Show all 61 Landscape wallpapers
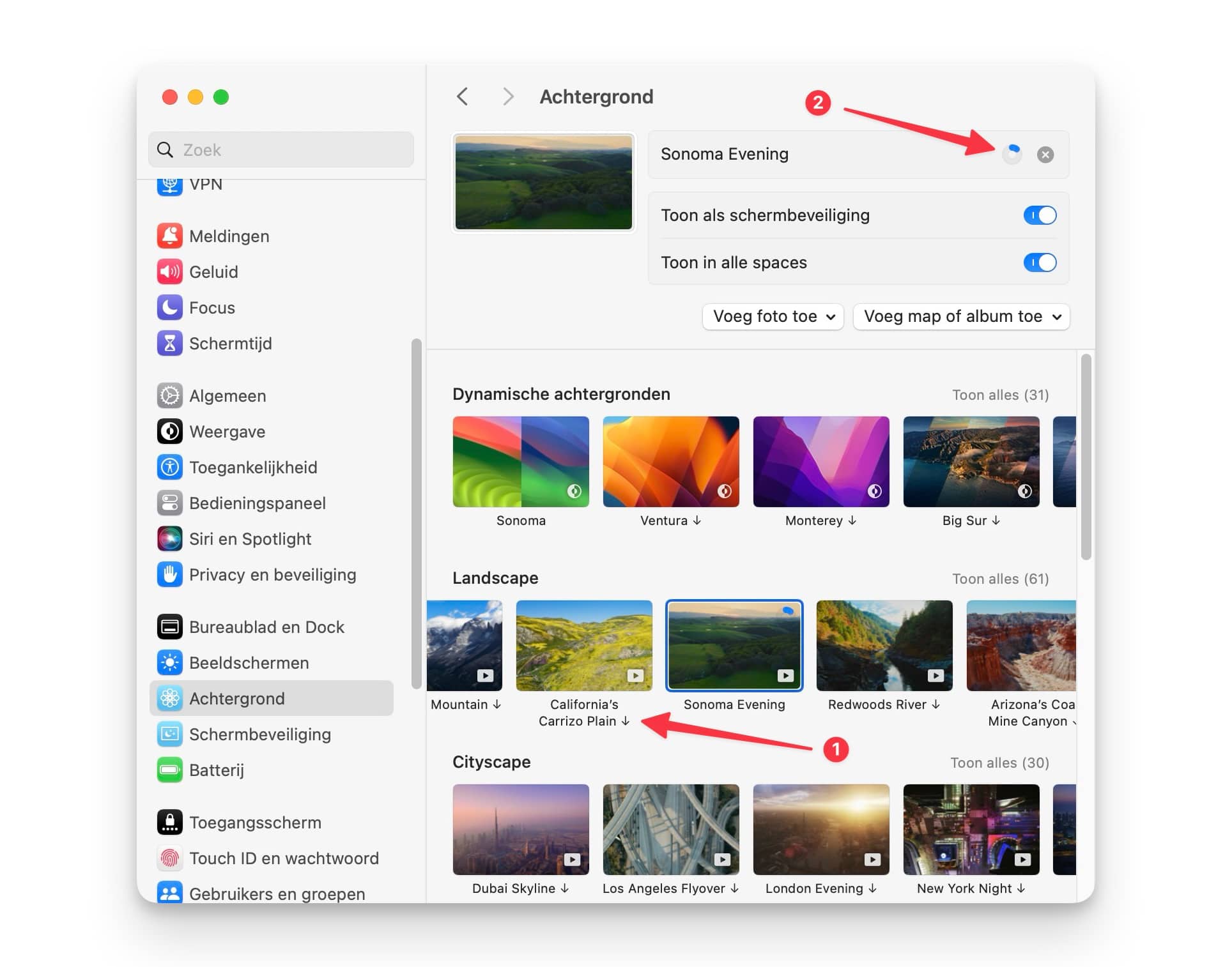Screen dimensions: 1232x967 (x=1000, y=579)
